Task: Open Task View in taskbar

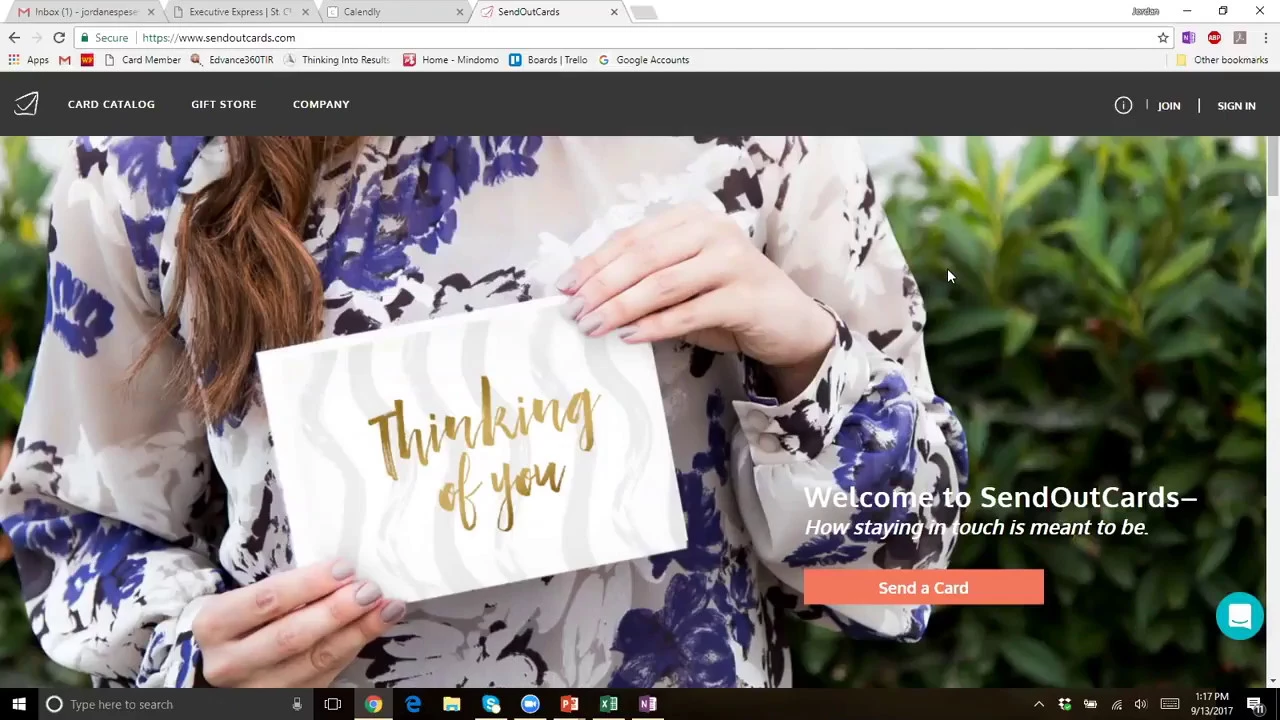Action: [x=333, y=704]
